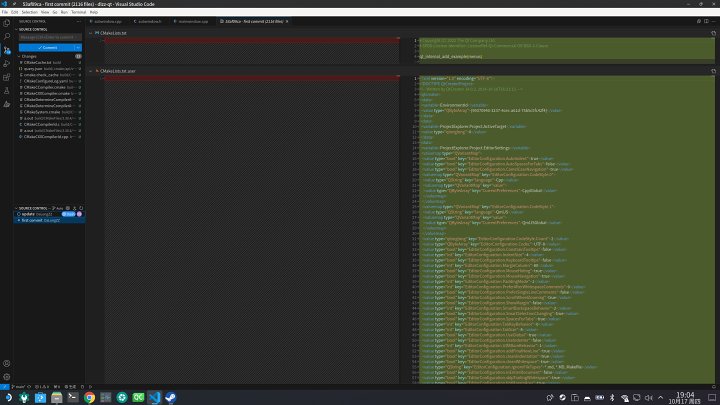
Task: Launch Google Chrome from the taskbar
Action: tap(89, 397)
